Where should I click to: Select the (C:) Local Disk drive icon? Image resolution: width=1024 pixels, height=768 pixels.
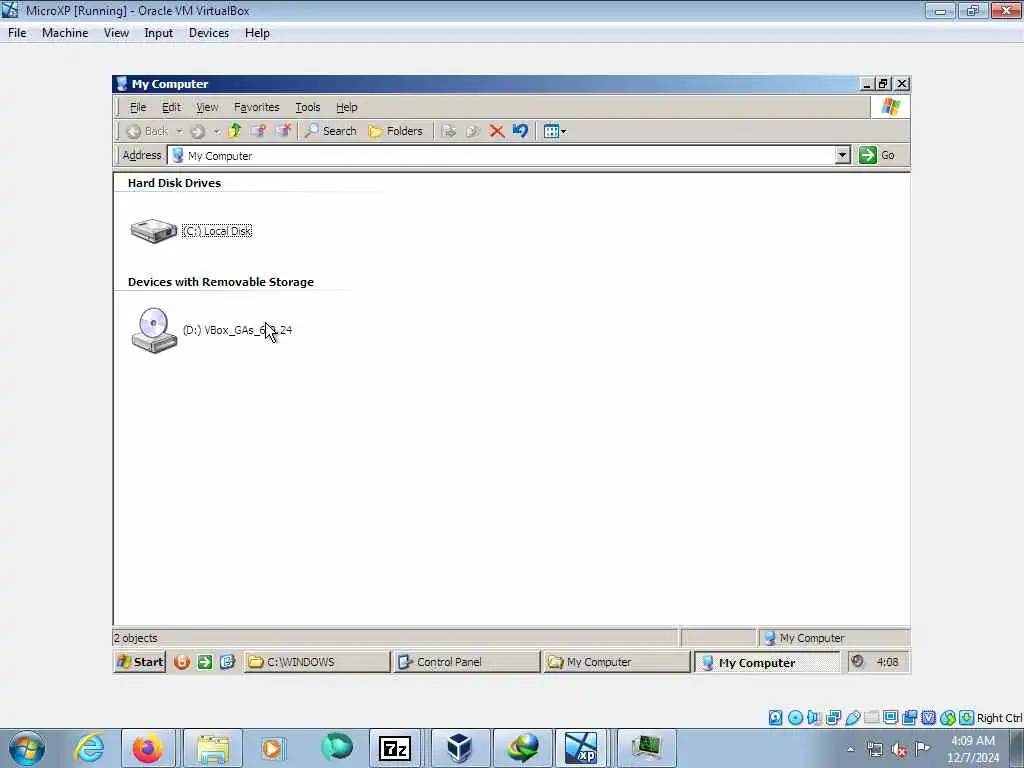tap(153, 231)
